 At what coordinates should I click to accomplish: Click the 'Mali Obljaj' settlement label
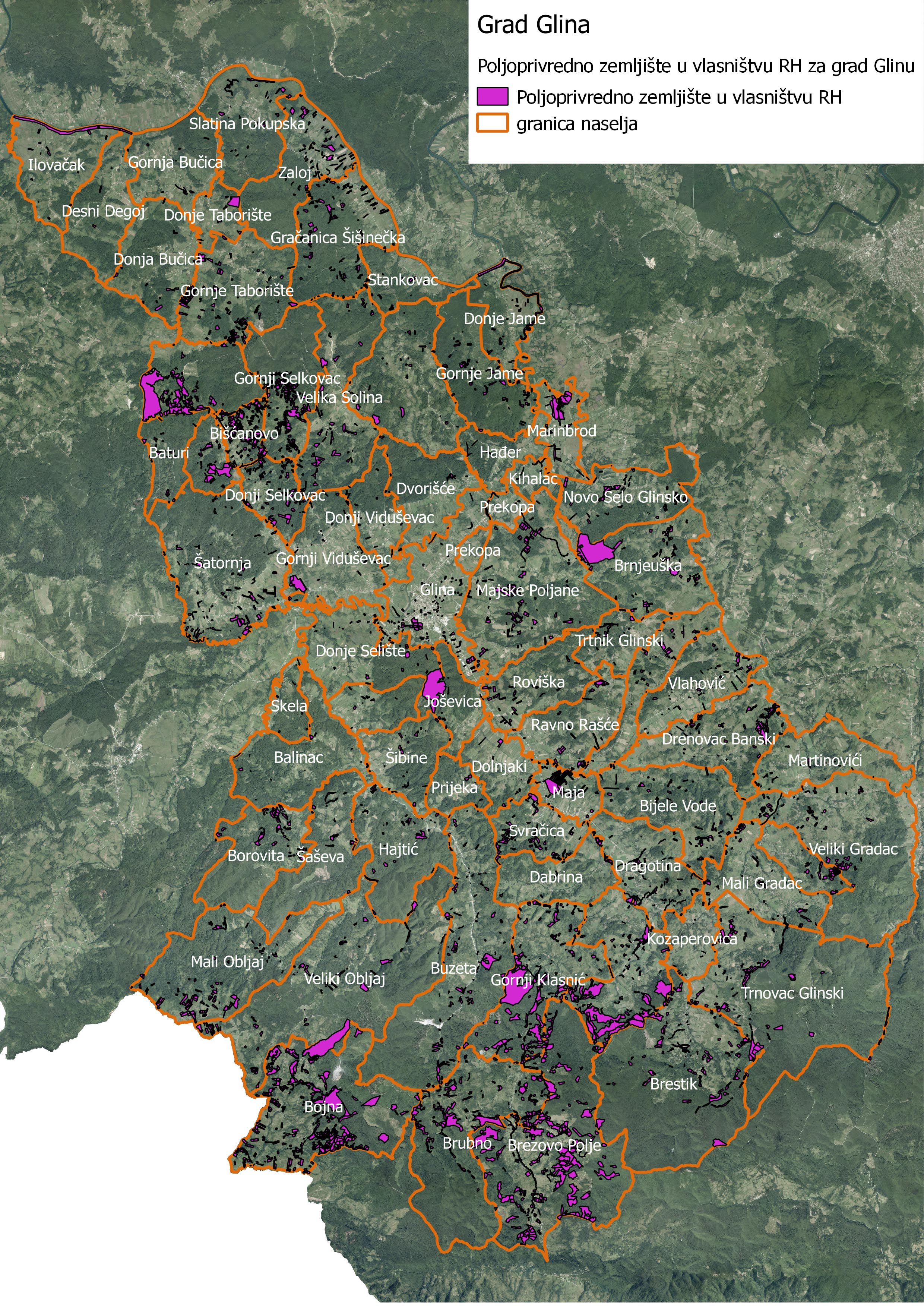(227, 962)
